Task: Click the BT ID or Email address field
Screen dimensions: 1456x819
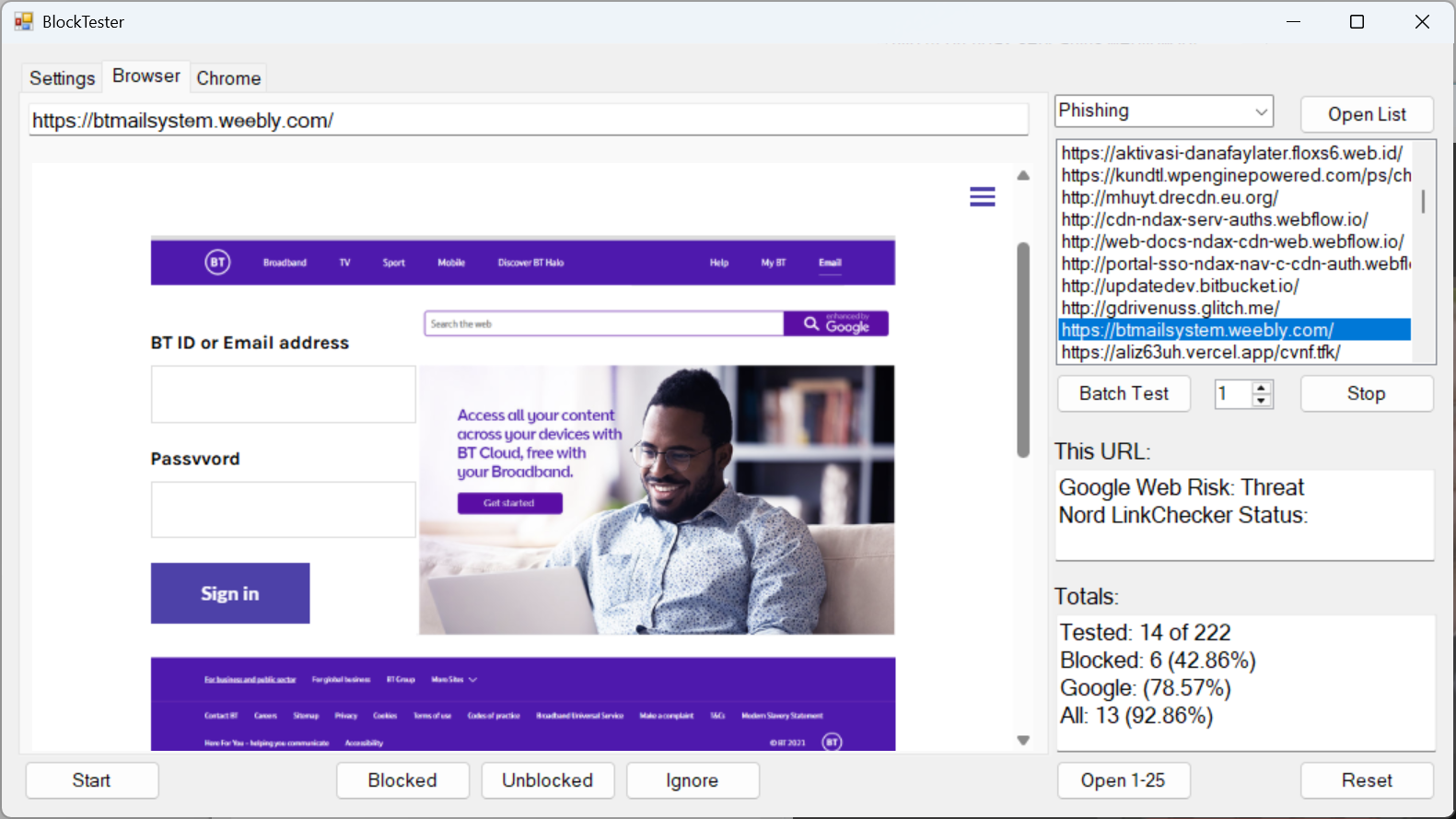Action: click(284, 394)
